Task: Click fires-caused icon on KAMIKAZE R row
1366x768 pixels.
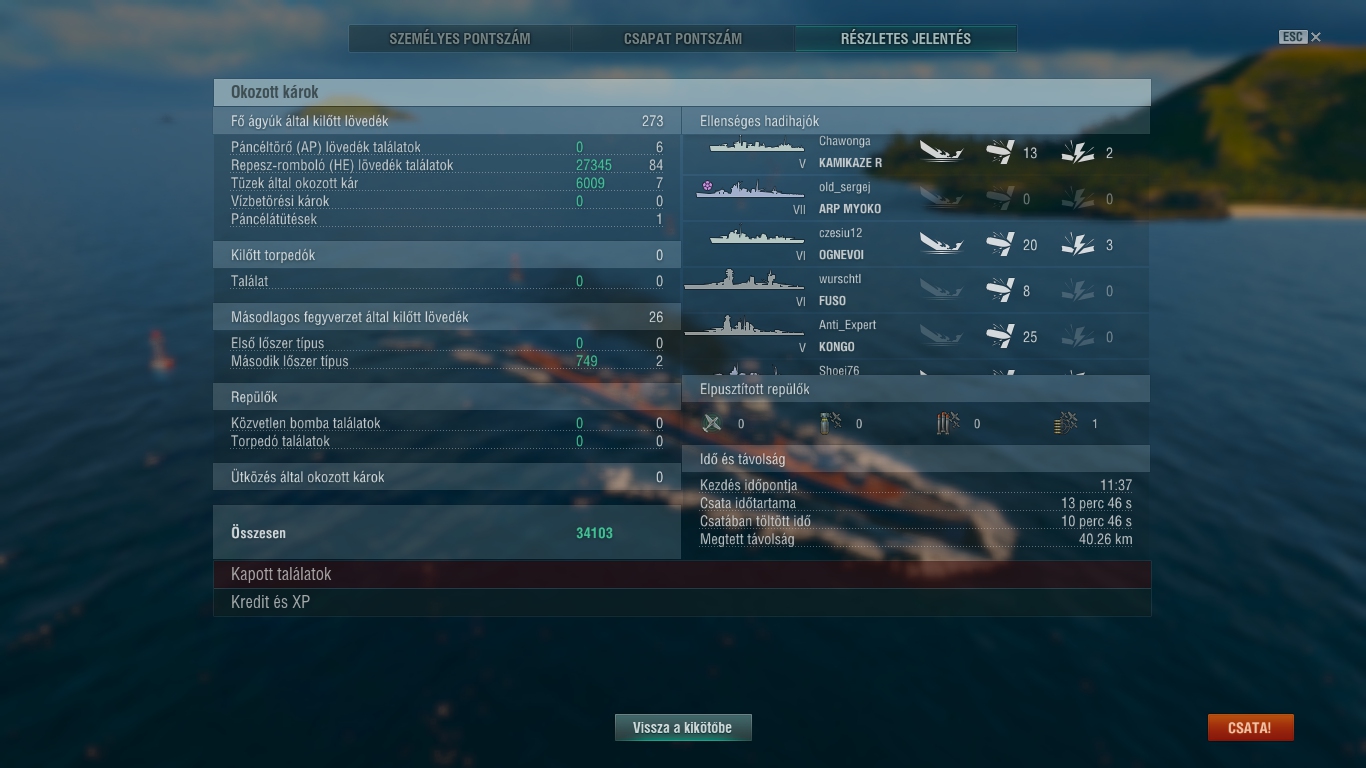Action: (x=1077, y=153)
